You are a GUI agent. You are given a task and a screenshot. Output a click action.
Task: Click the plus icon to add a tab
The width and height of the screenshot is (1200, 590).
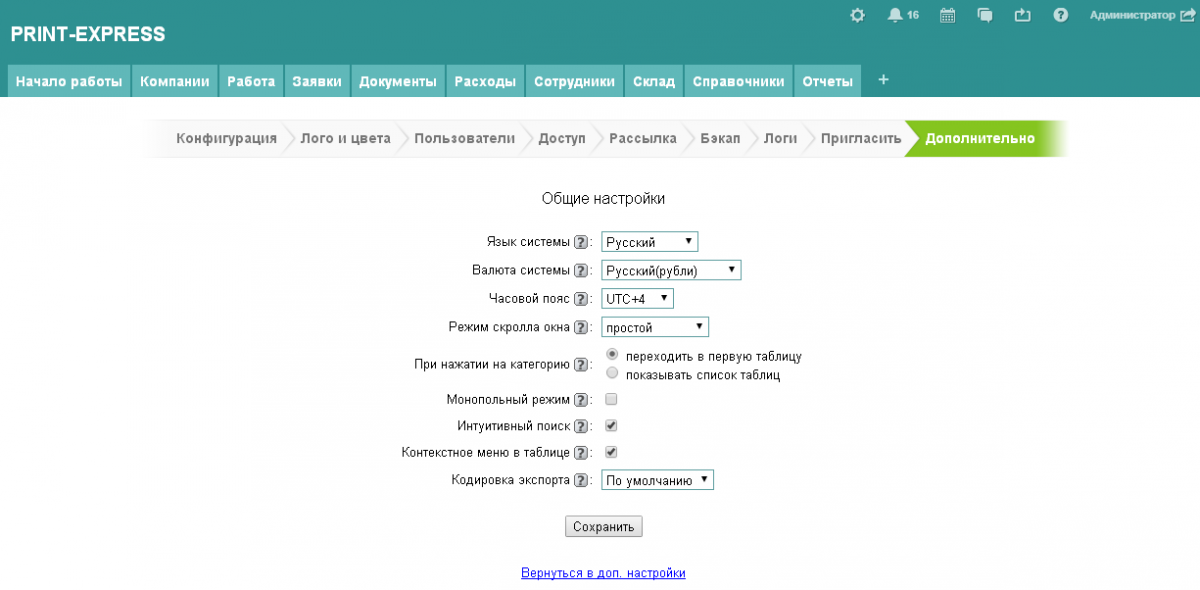click(883, 80)
